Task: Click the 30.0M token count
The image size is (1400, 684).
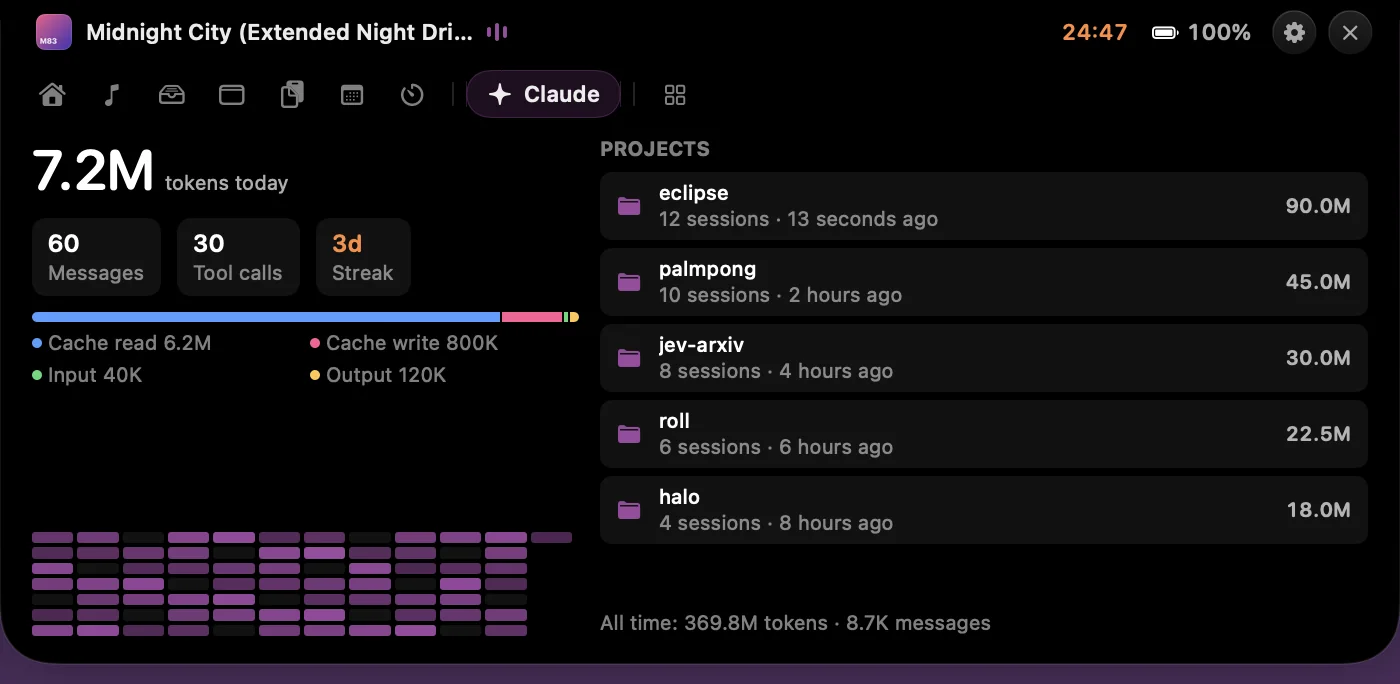Action: [1318, 358]
